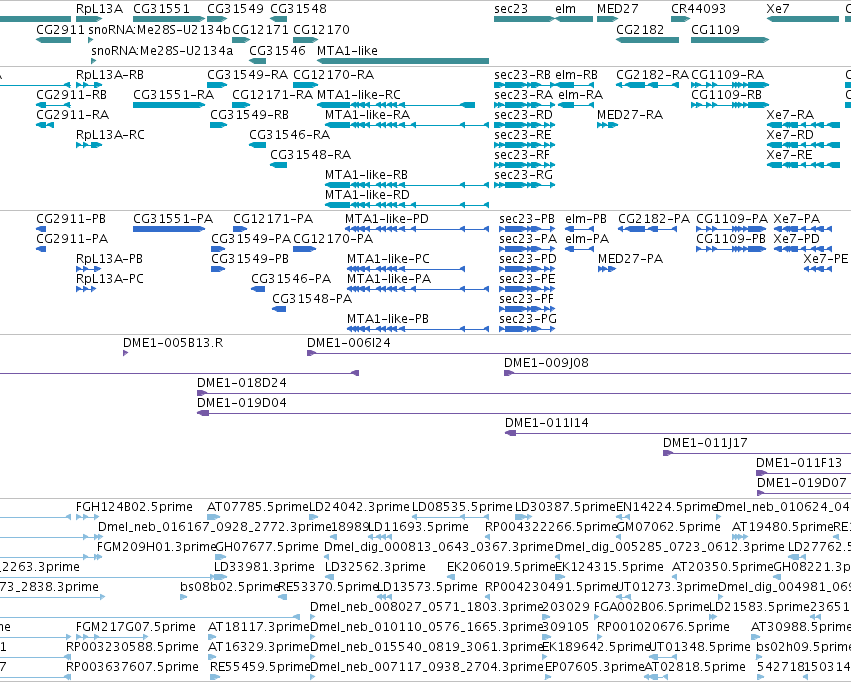Screen dimensions: 851x682
Task: Click clone DME1-006I24
Action: pyautogui.click(x=349, y=343)
